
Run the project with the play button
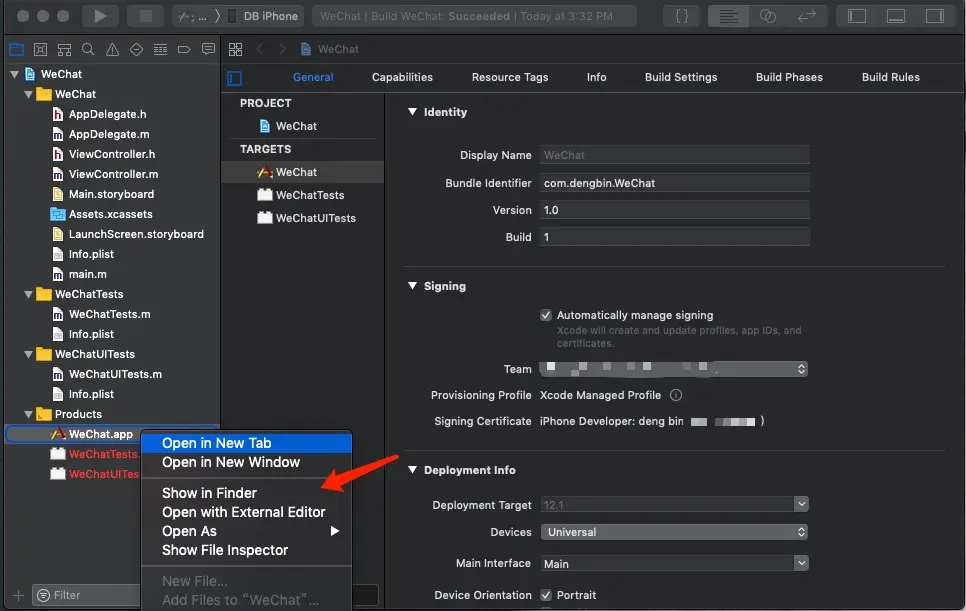coord(100,16)
